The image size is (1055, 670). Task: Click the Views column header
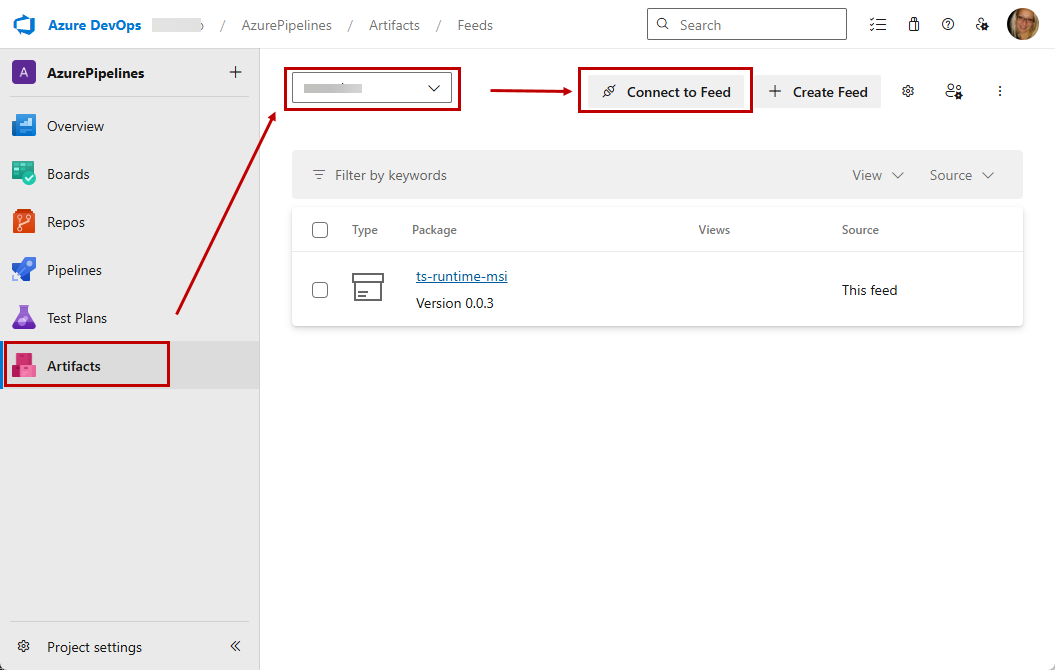[x=714, y=230]
